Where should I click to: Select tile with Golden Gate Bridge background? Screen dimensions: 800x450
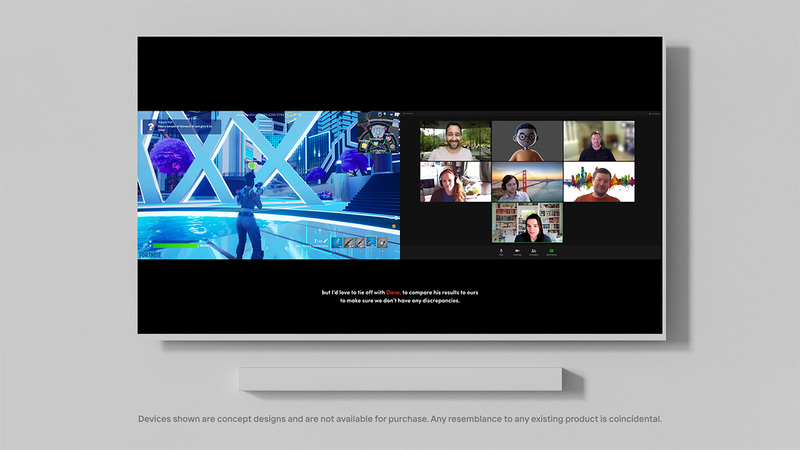click(x=527, y=182)
